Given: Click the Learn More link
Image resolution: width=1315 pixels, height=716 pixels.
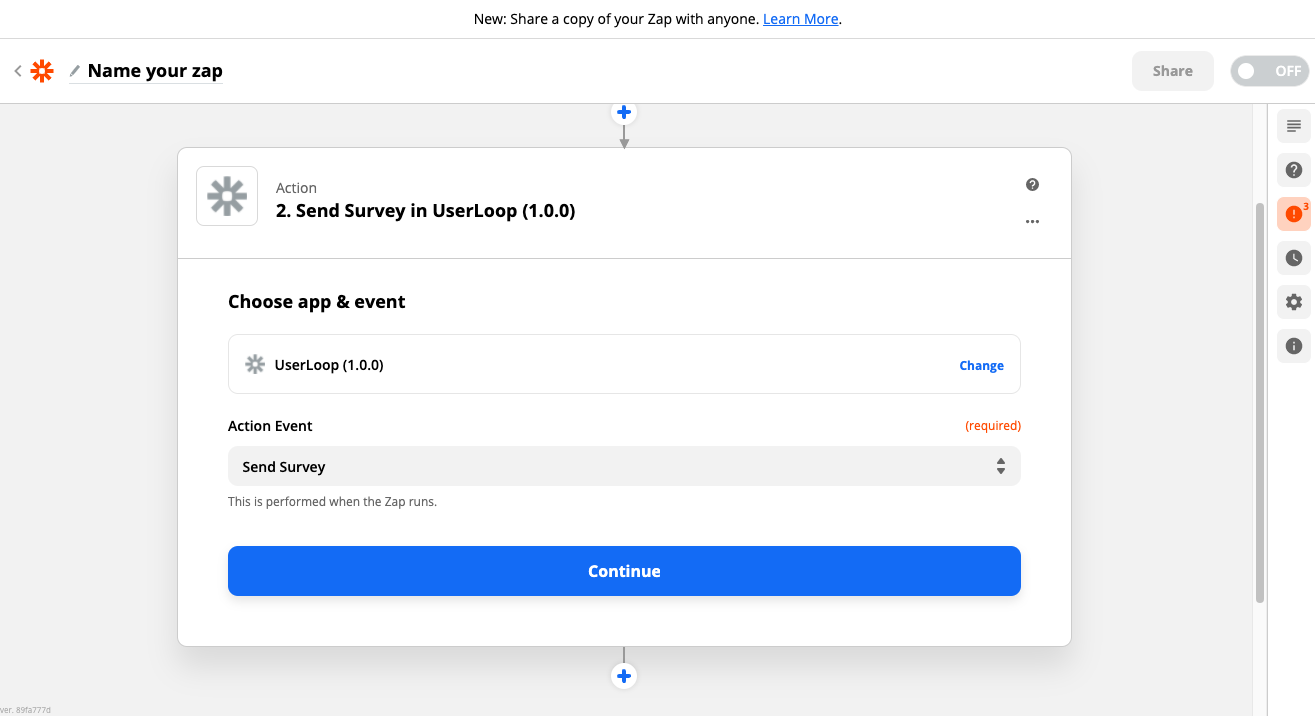Looking at the screenshot, I should 801,19.
